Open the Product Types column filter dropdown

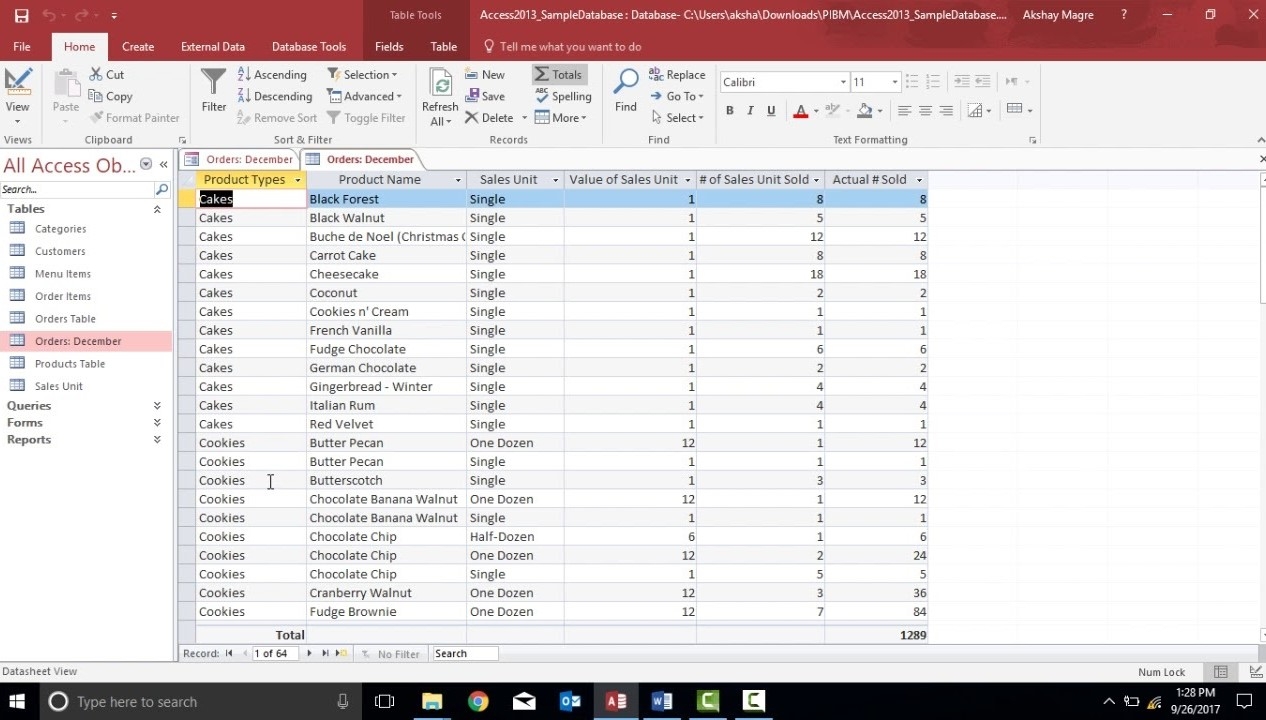click(x=297, y=180)
